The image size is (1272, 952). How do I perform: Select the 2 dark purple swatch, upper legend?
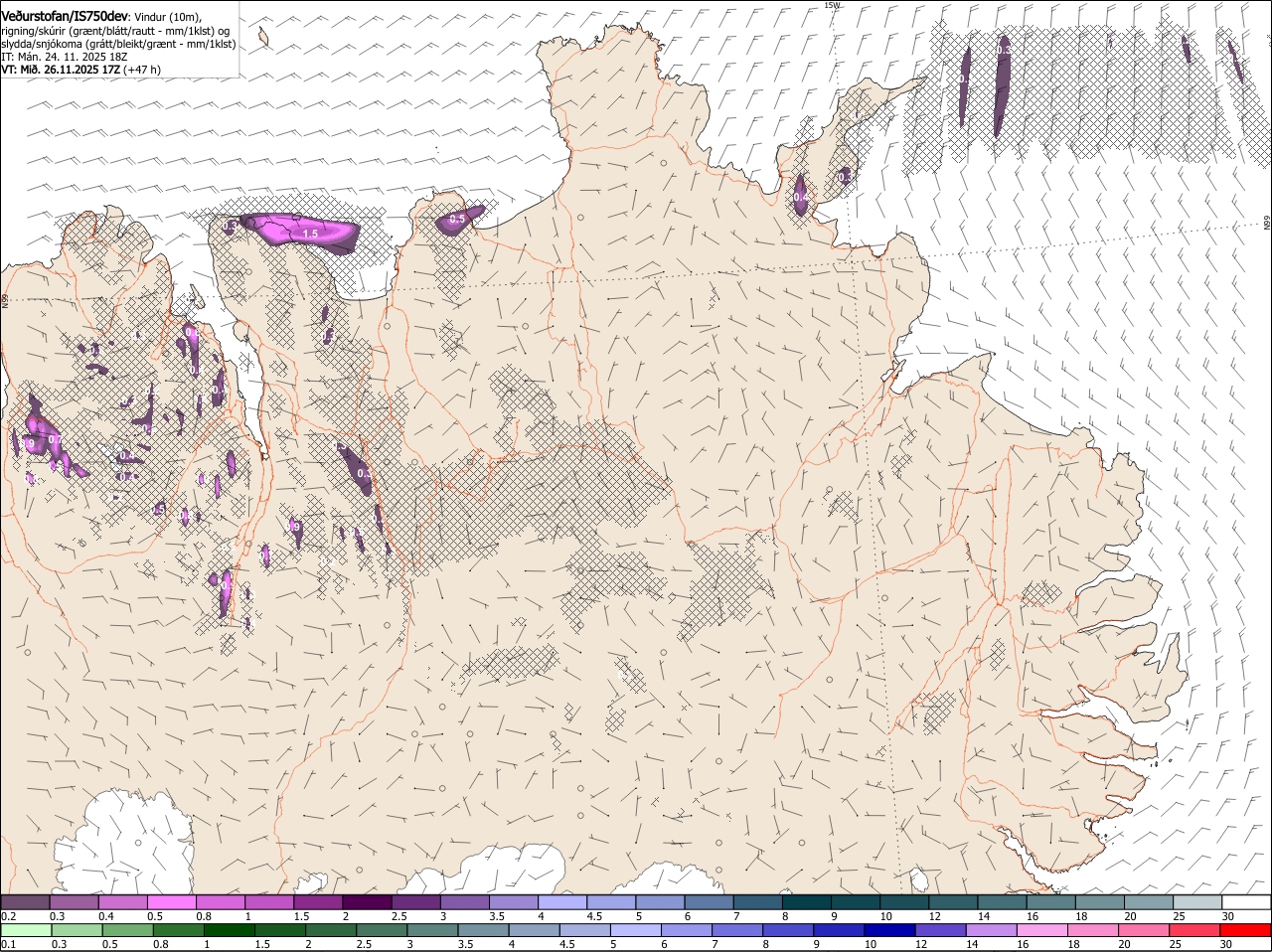367,901
